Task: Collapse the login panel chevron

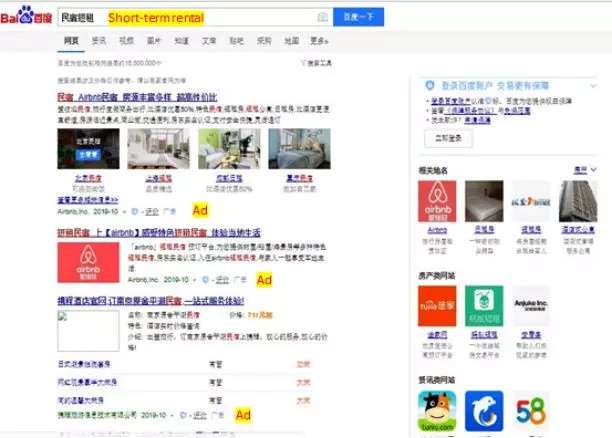Action: click(x=593, y=85)
